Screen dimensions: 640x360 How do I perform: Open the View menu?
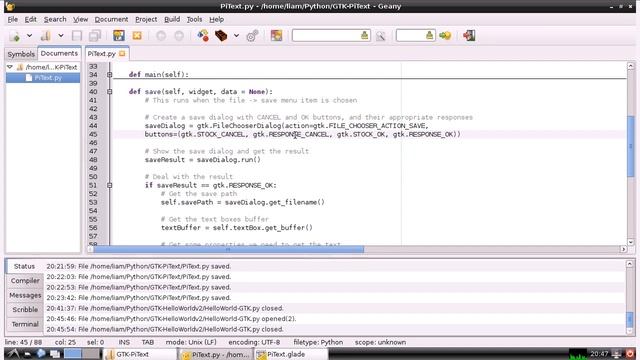tap(80, 19)
